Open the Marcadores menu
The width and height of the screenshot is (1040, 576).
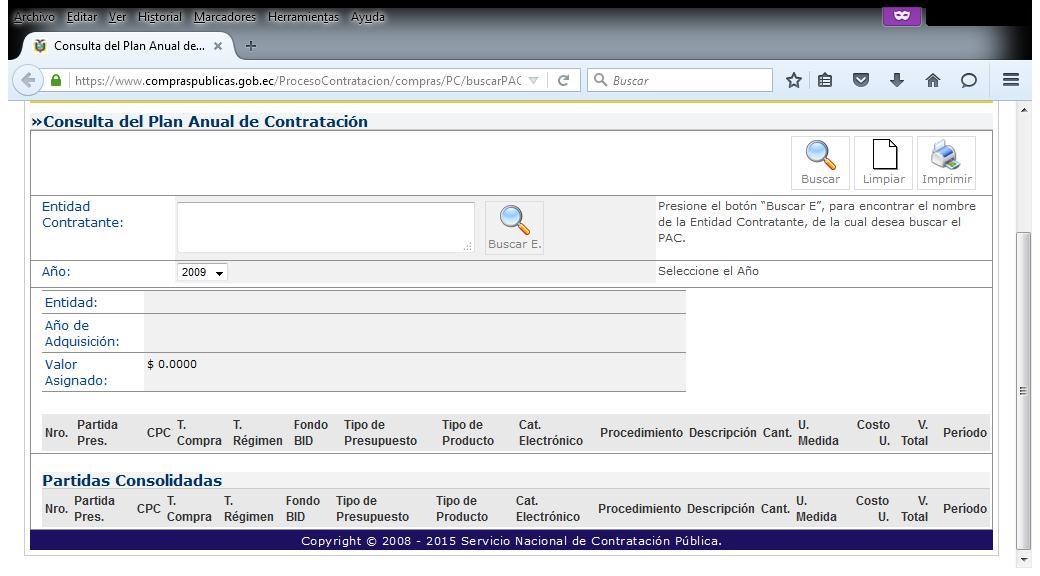coord(225,17)
